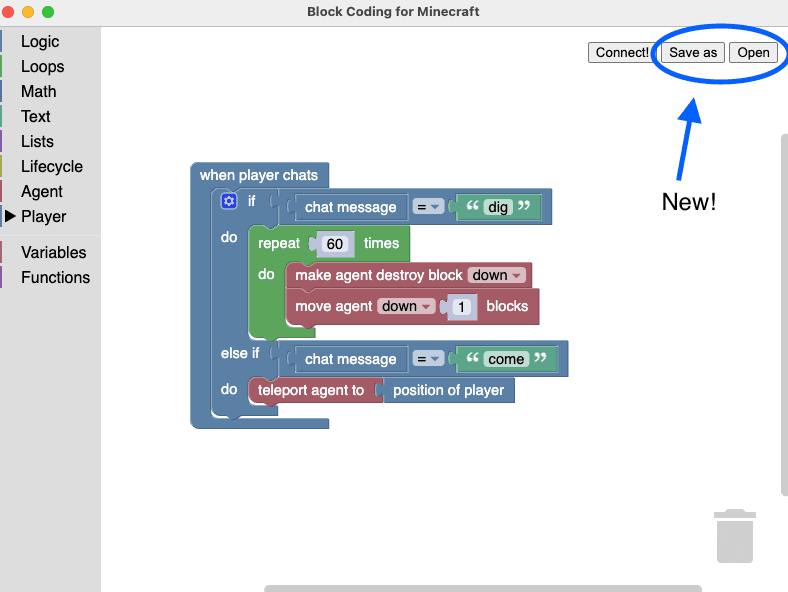Expand the move agent direction dropdown

click(x=406, y=307)
